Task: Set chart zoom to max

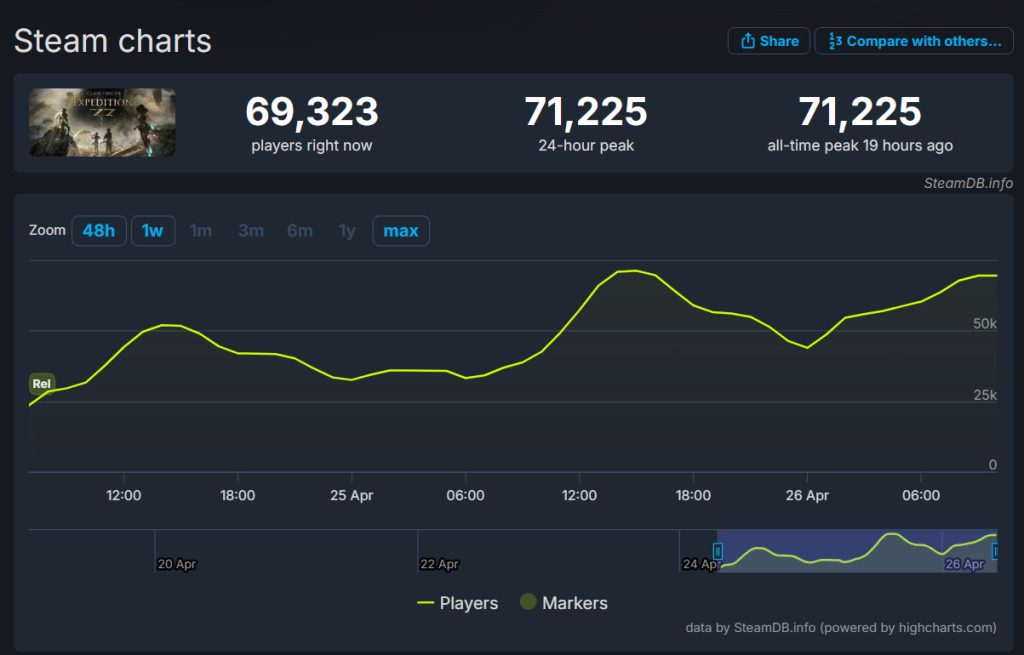Action: 401,231
